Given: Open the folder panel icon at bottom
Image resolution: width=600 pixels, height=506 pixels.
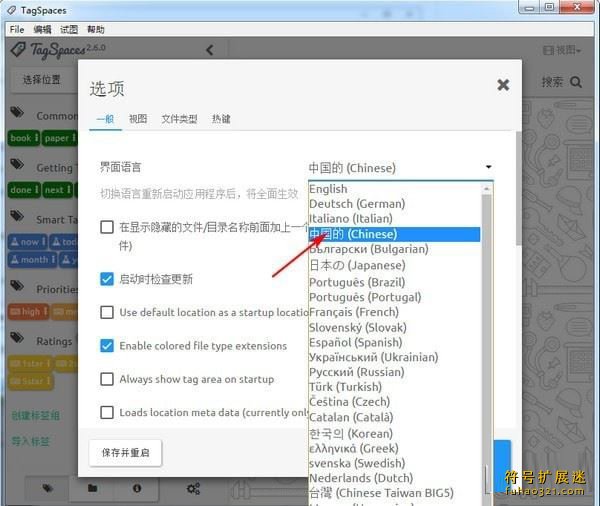Looking at the screenshot, I should [92, 488].
